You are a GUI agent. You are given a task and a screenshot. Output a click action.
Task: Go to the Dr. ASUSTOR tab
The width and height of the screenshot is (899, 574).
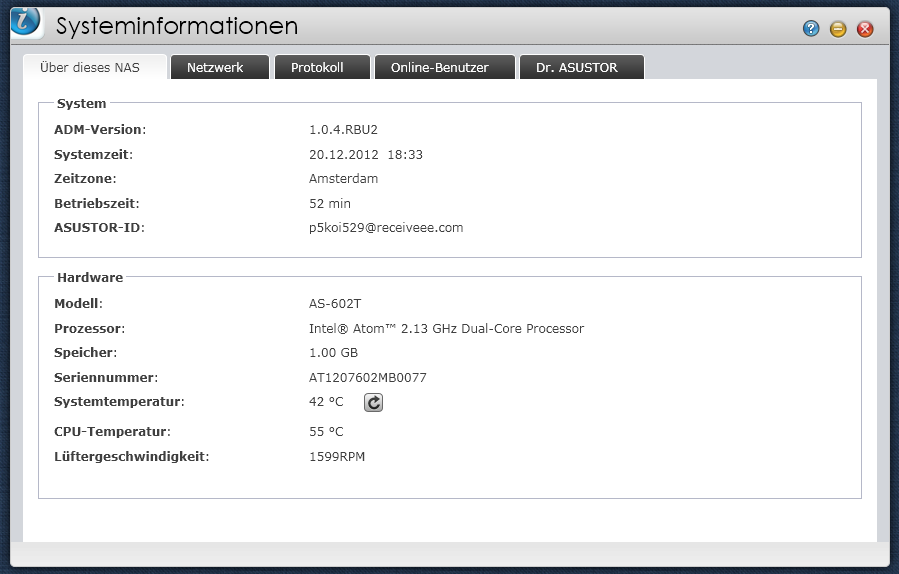pos(582,67)
